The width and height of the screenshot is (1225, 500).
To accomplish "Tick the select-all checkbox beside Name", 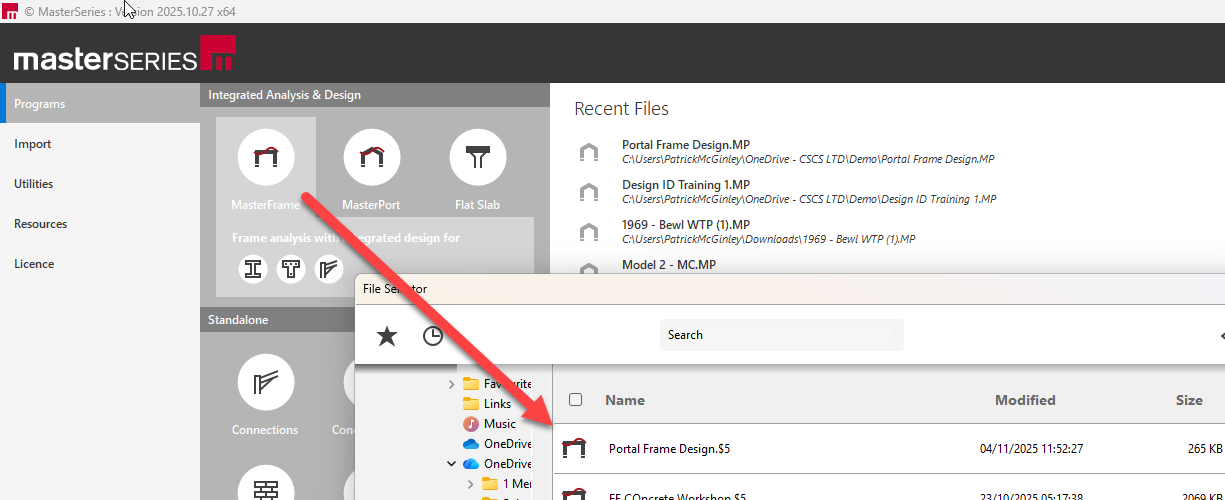I will pos(575,400).
